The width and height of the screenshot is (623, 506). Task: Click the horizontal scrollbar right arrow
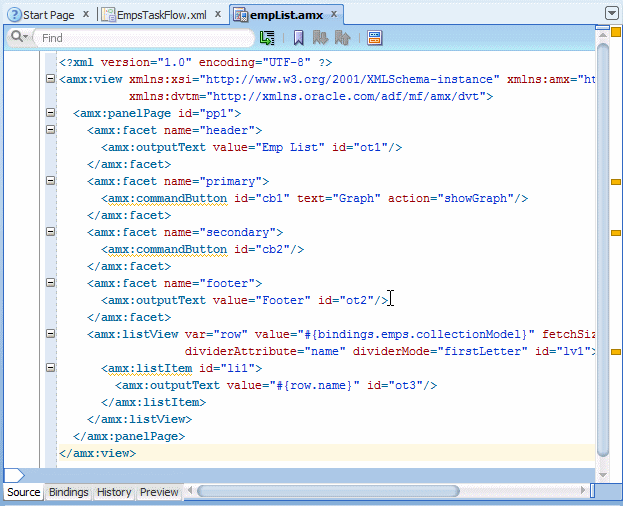coord(583,491)
